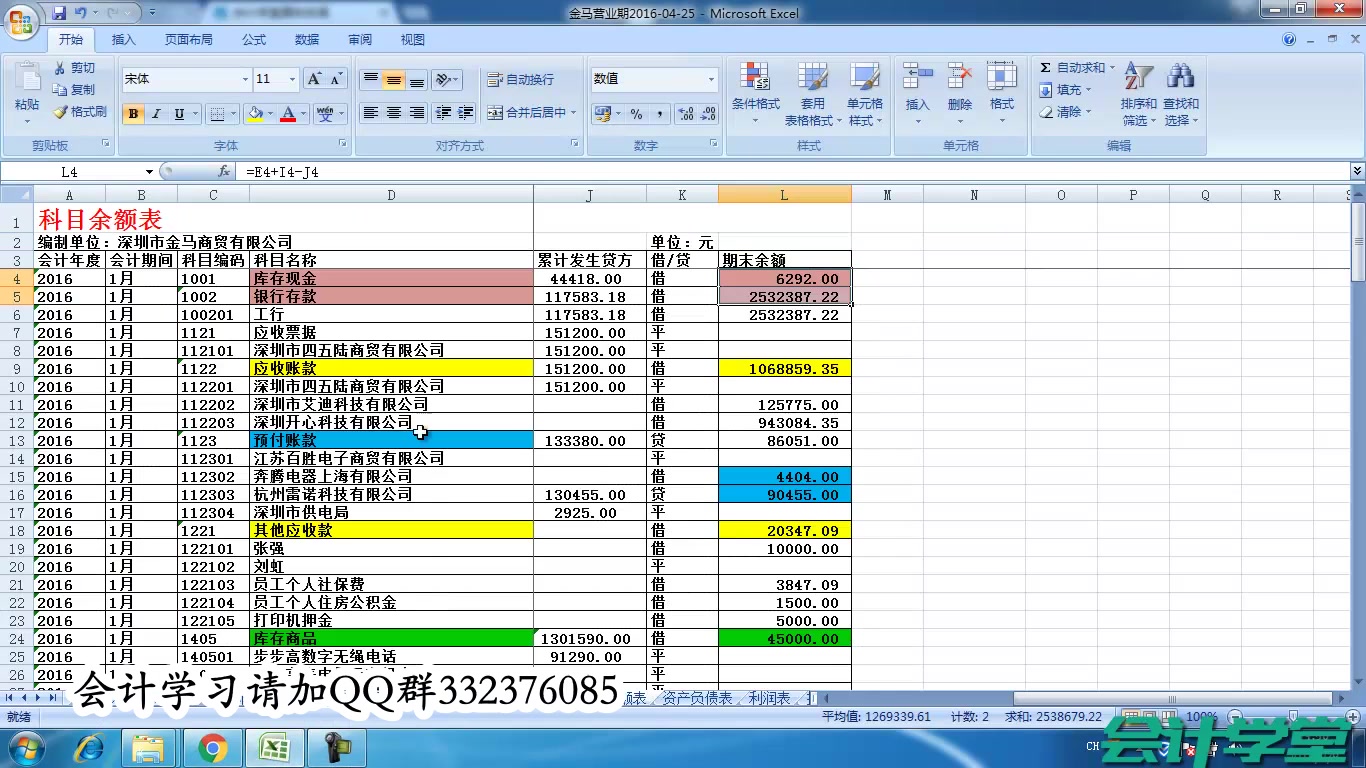Click the Delete (删除) cells button
The height and width of the screenshot is (768, 1366).
coord(959,90)
